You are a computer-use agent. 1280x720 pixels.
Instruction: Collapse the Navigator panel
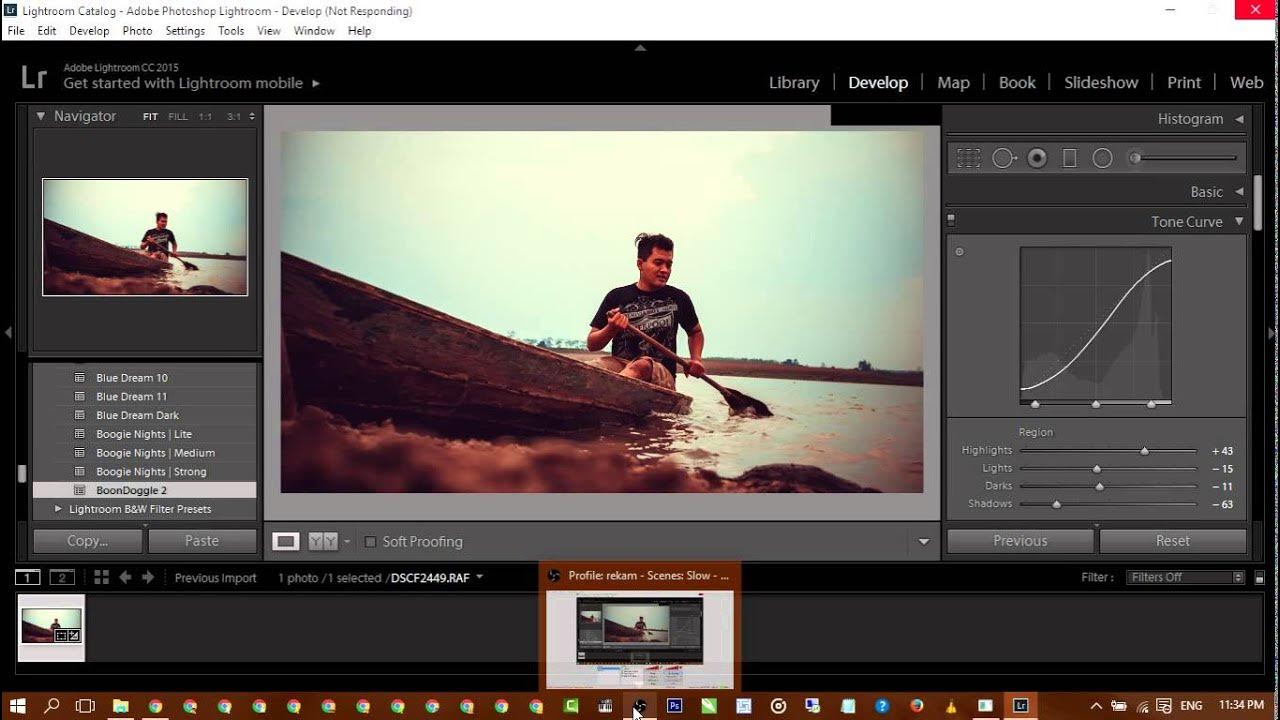[x=41, y=116]
